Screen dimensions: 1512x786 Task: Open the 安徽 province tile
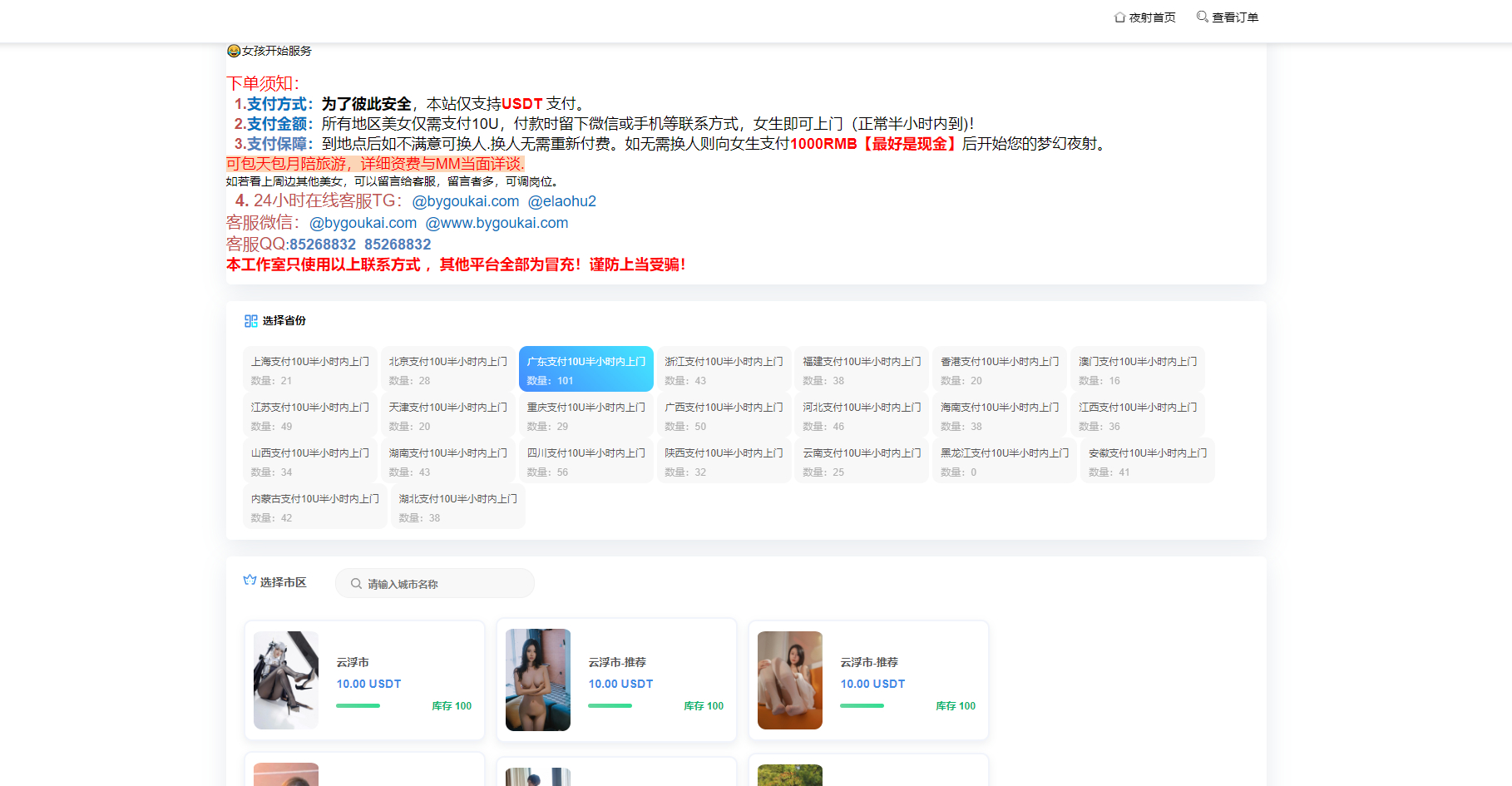1149,461
